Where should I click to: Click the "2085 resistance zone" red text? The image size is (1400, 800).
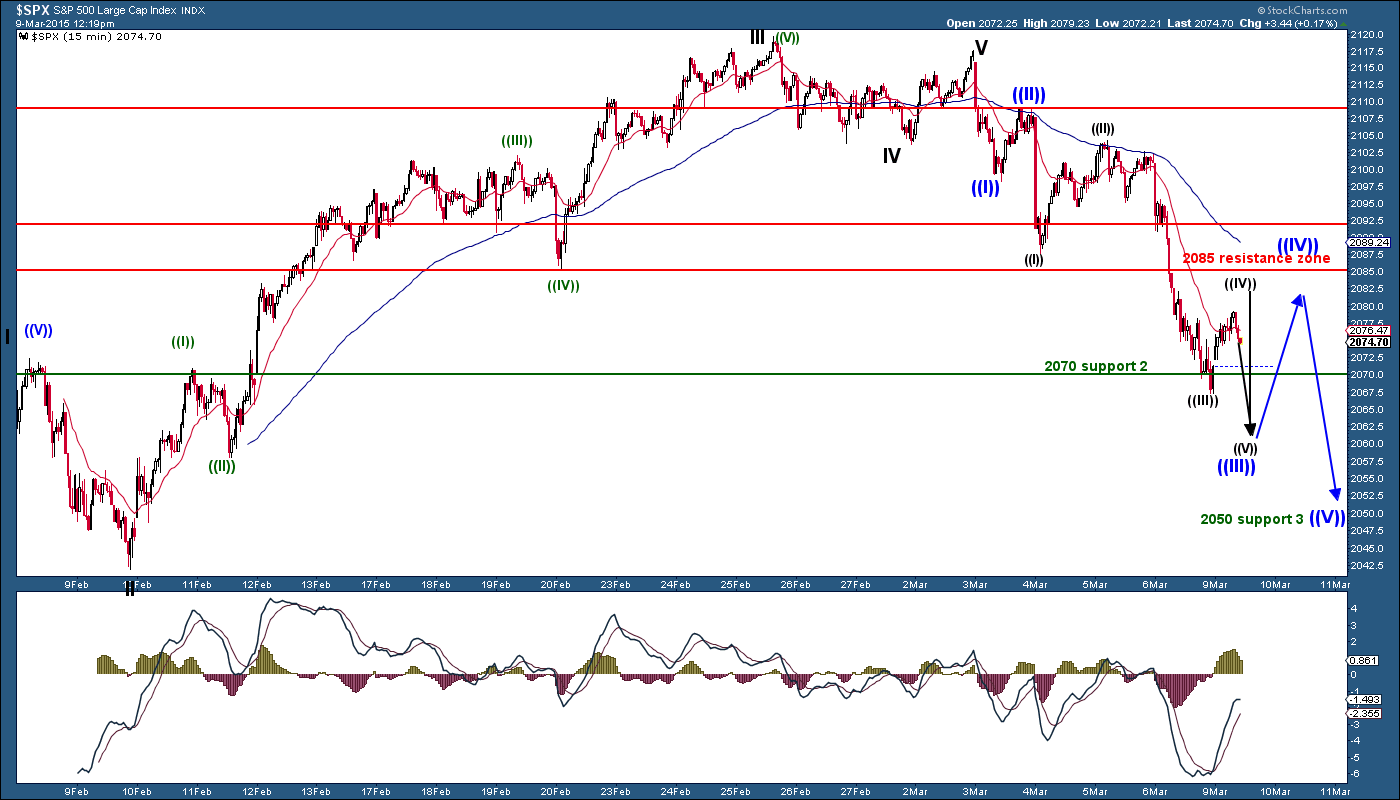coord(1256,258)
